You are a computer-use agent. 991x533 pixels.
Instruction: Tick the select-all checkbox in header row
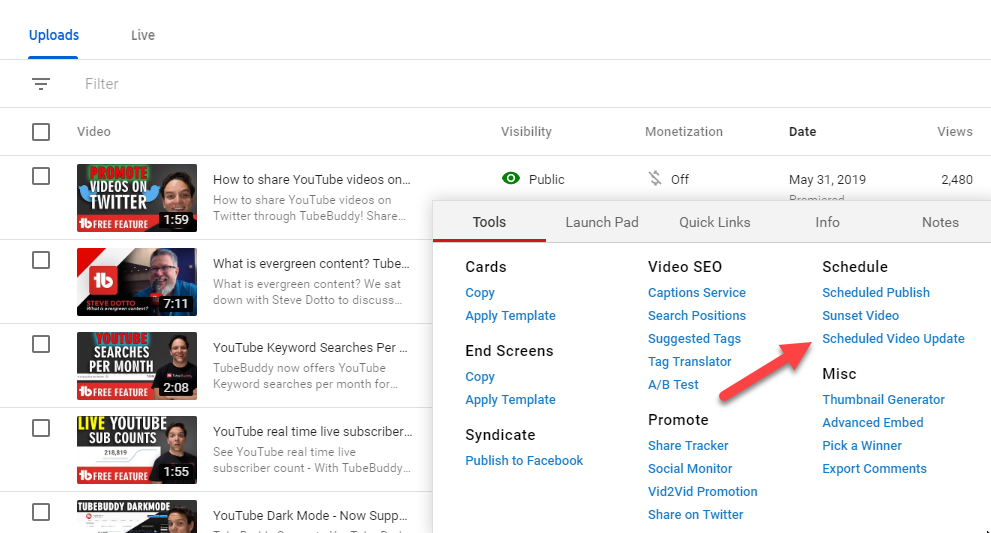[x=41, y=132]
